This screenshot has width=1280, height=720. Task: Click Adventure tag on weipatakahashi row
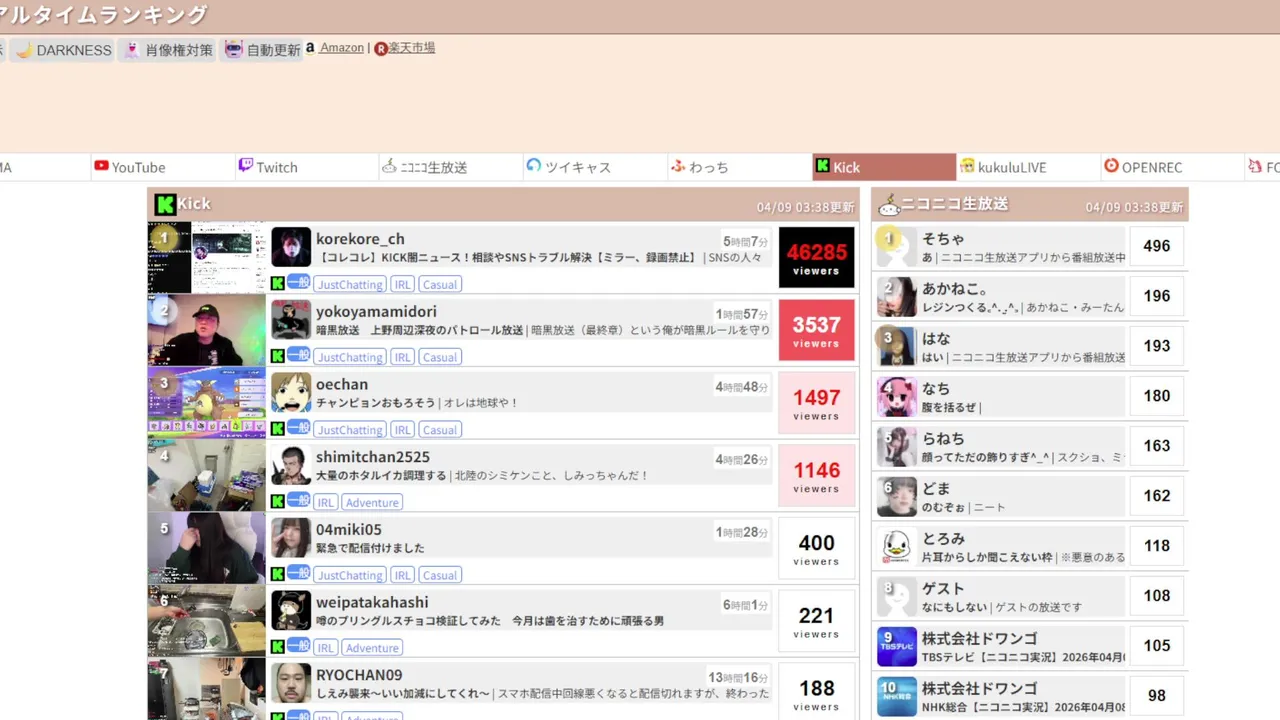point(372,648)
